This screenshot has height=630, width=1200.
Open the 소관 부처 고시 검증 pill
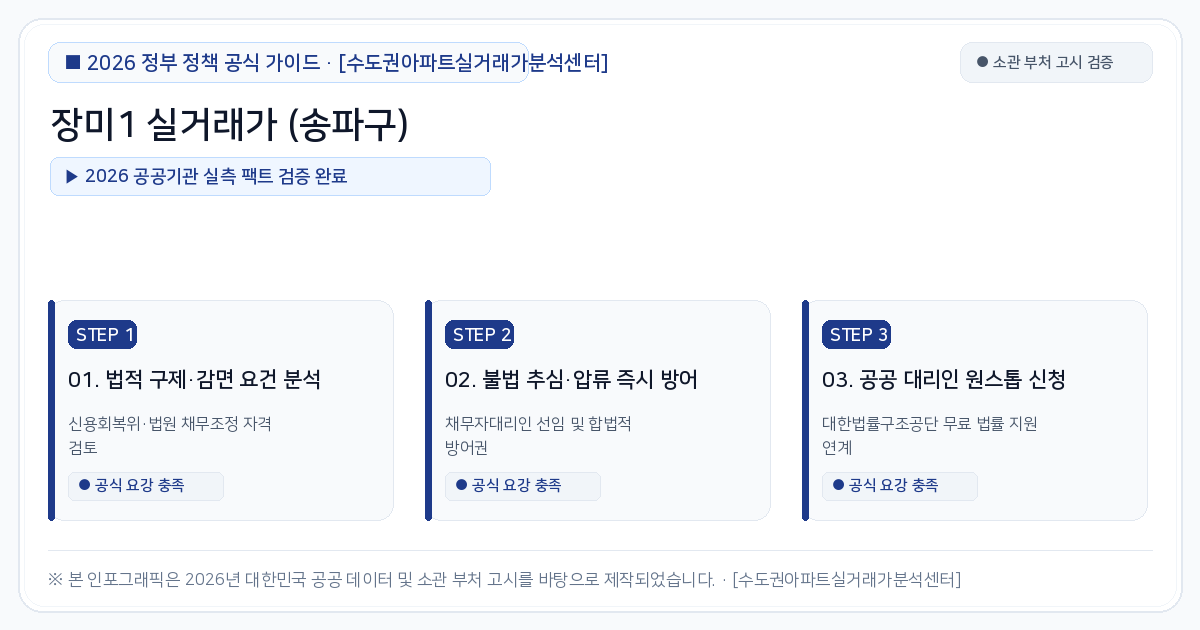pyautogui.click(x=1056, y=62)
